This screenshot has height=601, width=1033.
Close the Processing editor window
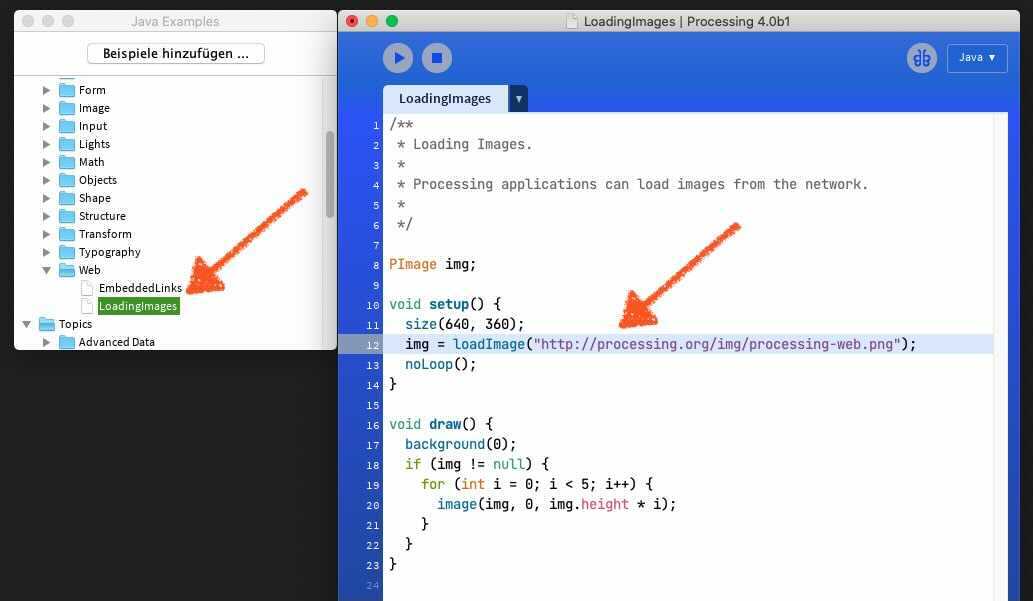click(x=352, y=21)
